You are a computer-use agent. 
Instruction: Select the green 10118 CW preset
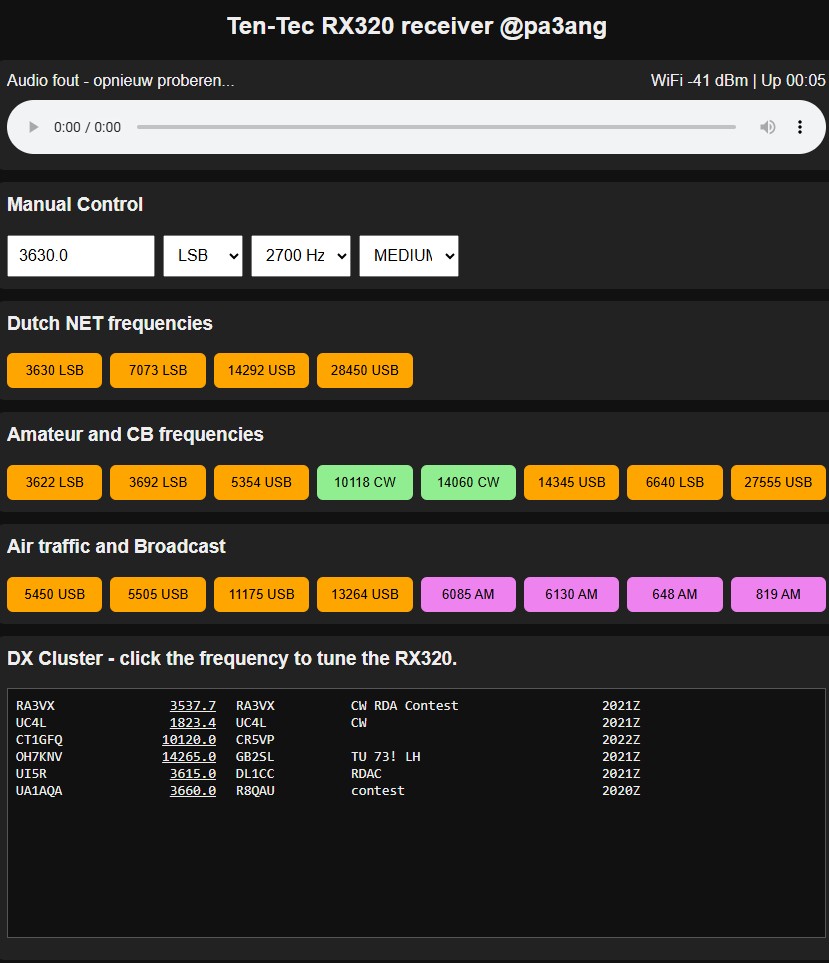coord(365,482)
